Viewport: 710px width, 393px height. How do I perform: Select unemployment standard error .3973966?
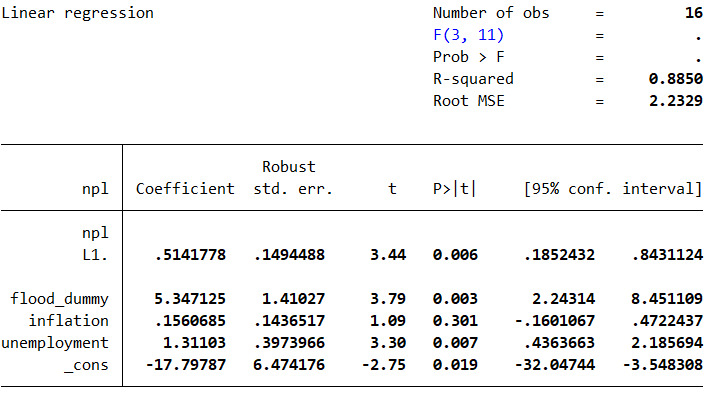(289, 343)
